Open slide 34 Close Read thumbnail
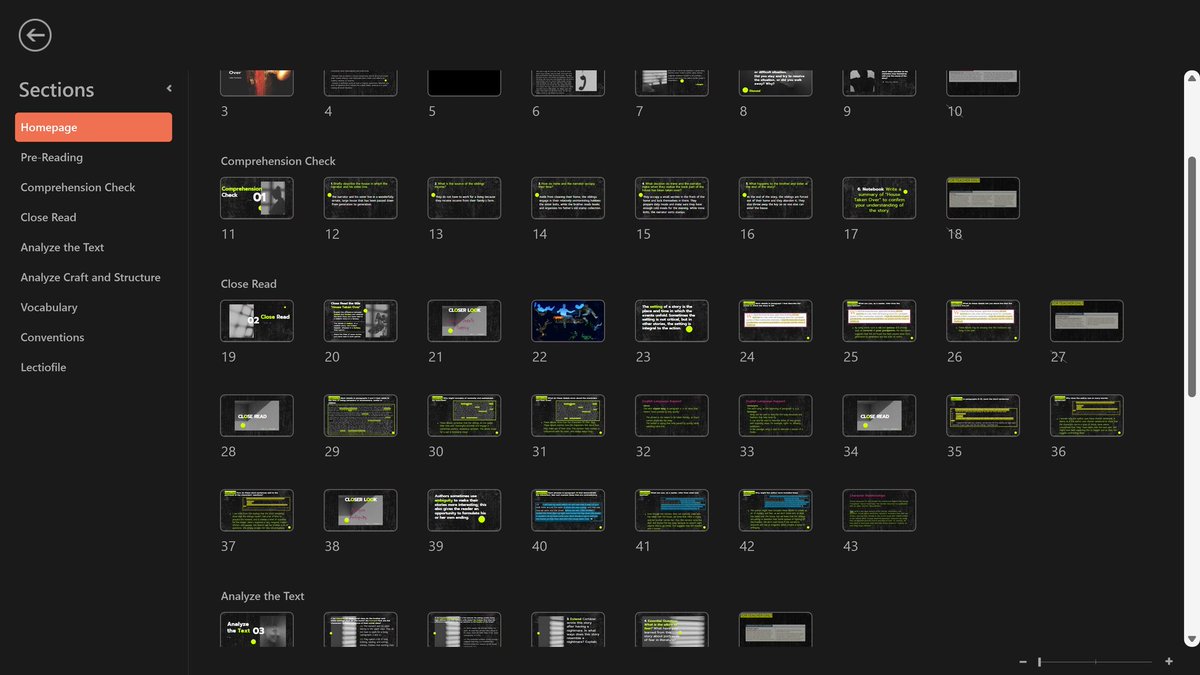1200x675 pixels. (879, 415)
